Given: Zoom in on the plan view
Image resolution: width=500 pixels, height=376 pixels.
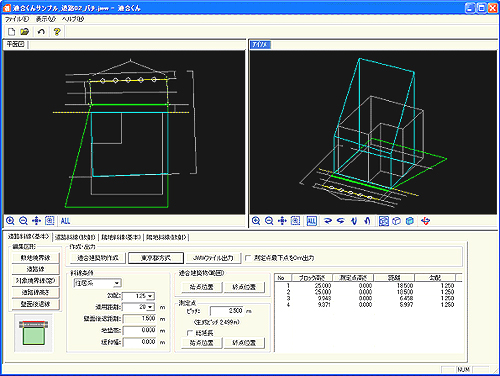Looking at the screenshot, I should pos(10,221).
